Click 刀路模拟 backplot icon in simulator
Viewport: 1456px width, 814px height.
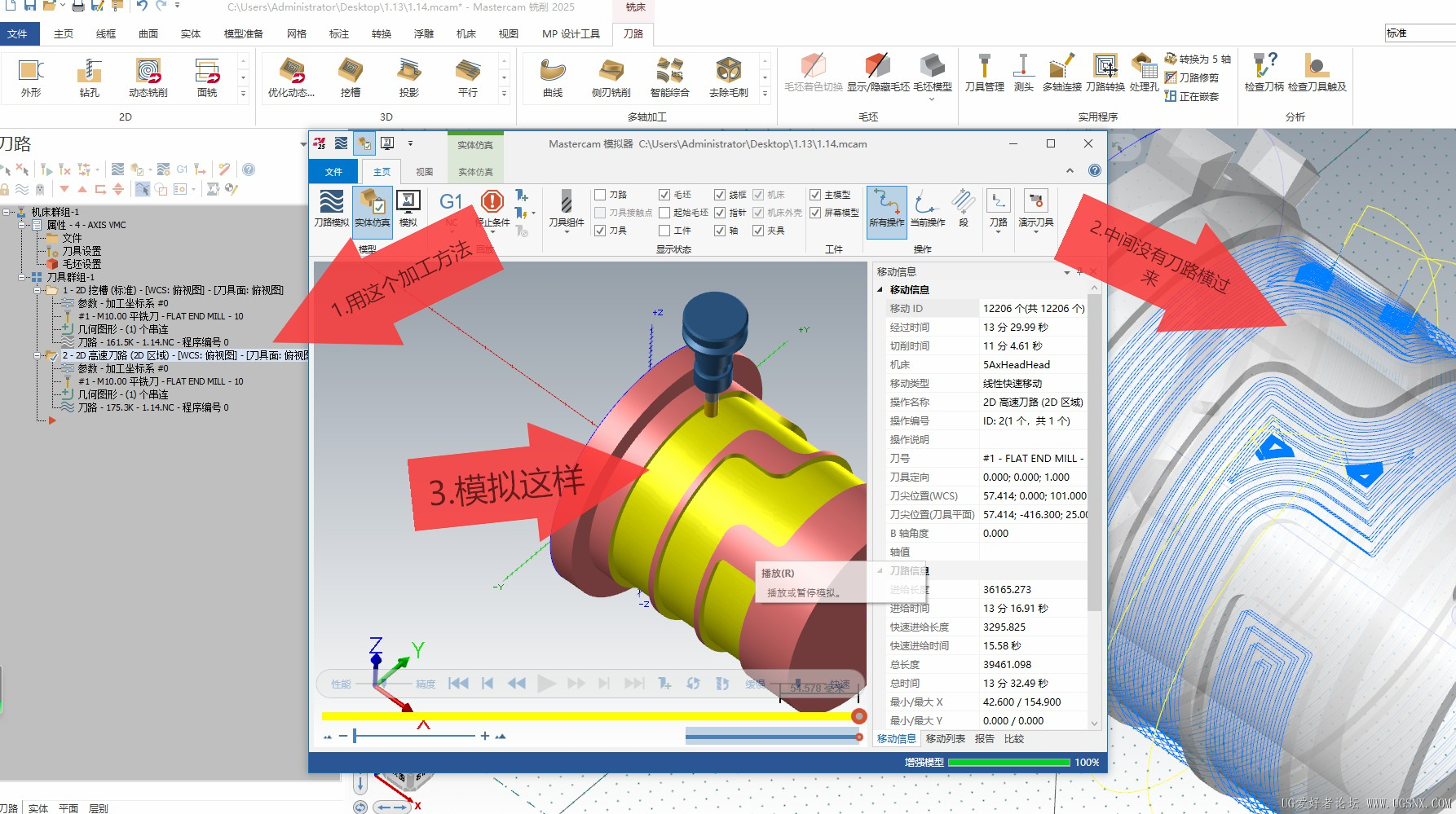332,208
